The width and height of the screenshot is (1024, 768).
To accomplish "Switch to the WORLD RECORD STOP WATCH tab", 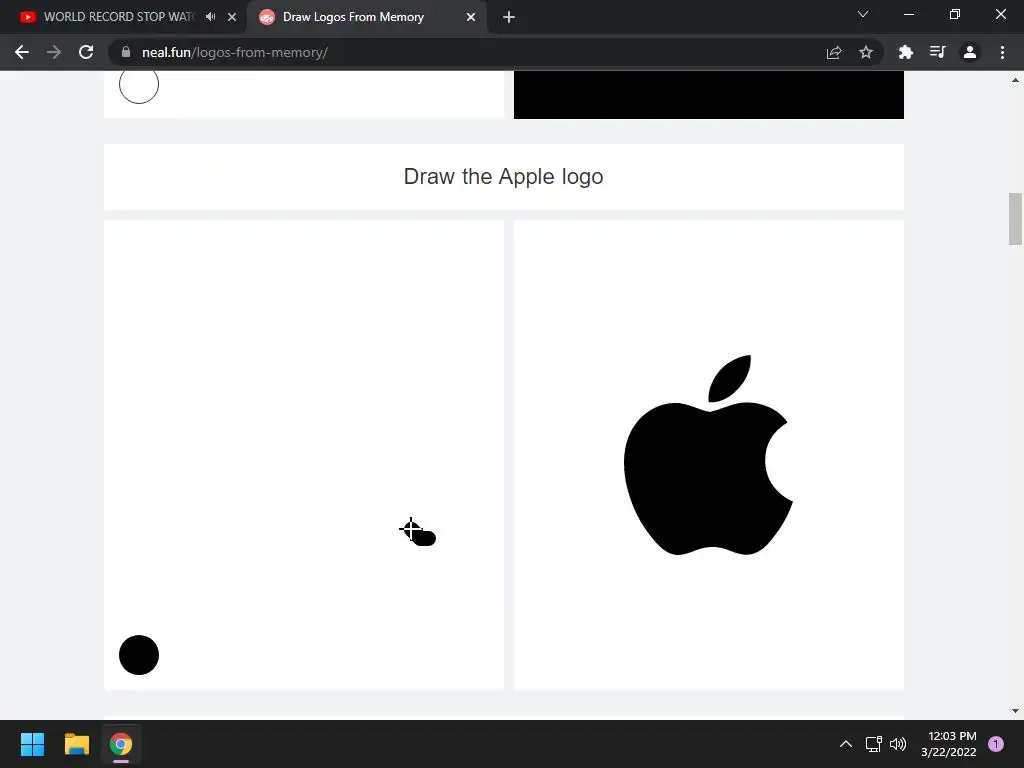I will coord(118,17).
